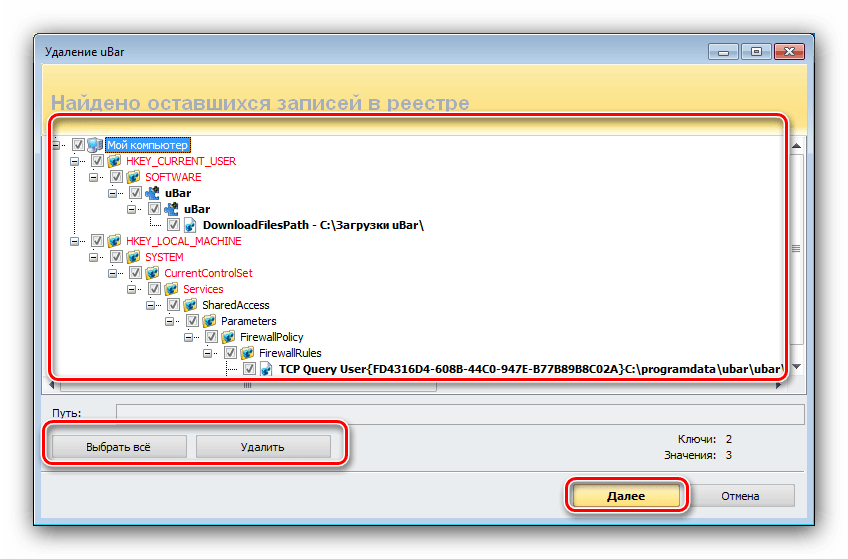Click the HKEY_CURRENT_USER registry key icon
The width and height of the screenshot is (848, 559).
(x=114, y=161)
